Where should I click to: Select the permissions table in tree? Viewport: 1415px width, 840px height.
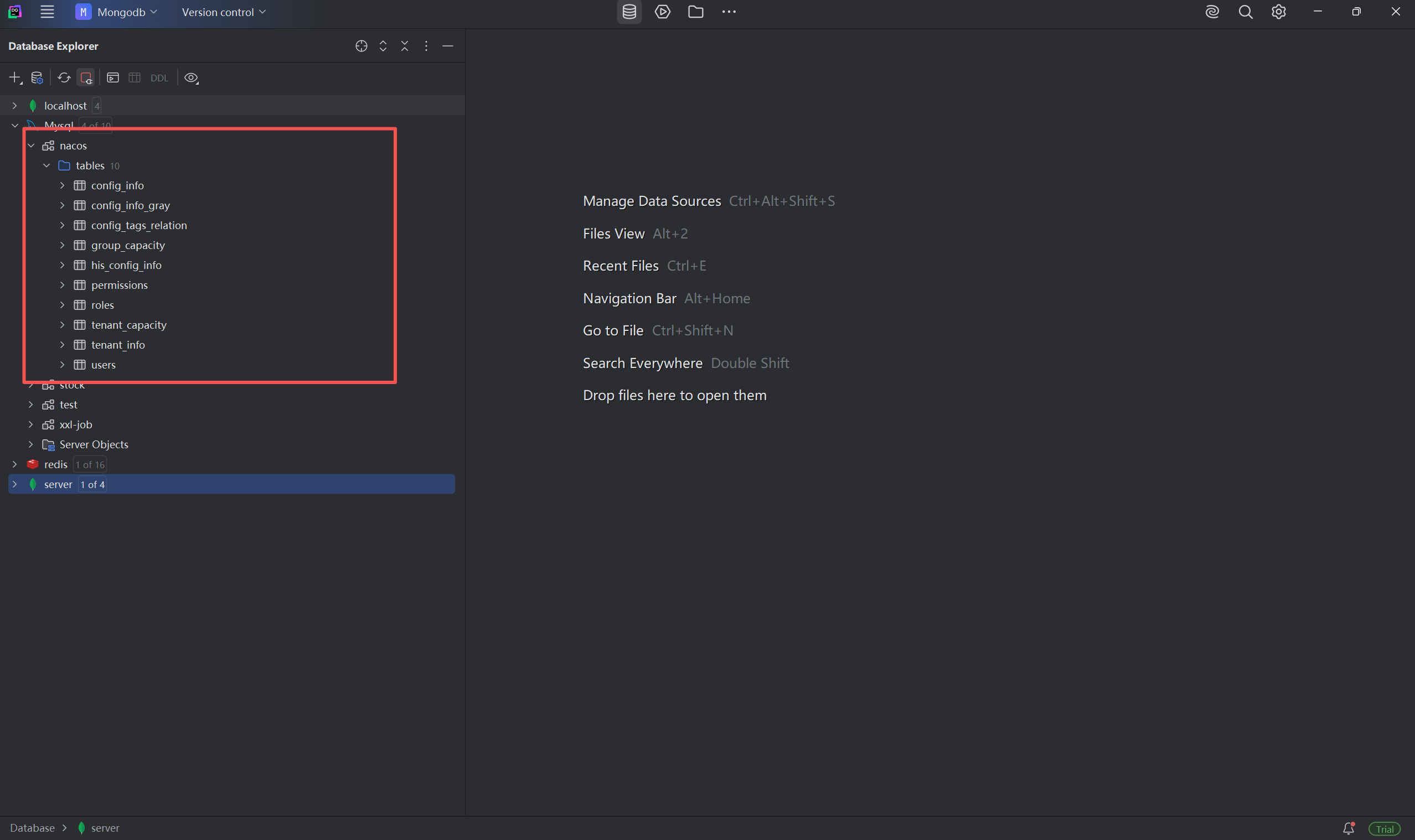(120, 286)
